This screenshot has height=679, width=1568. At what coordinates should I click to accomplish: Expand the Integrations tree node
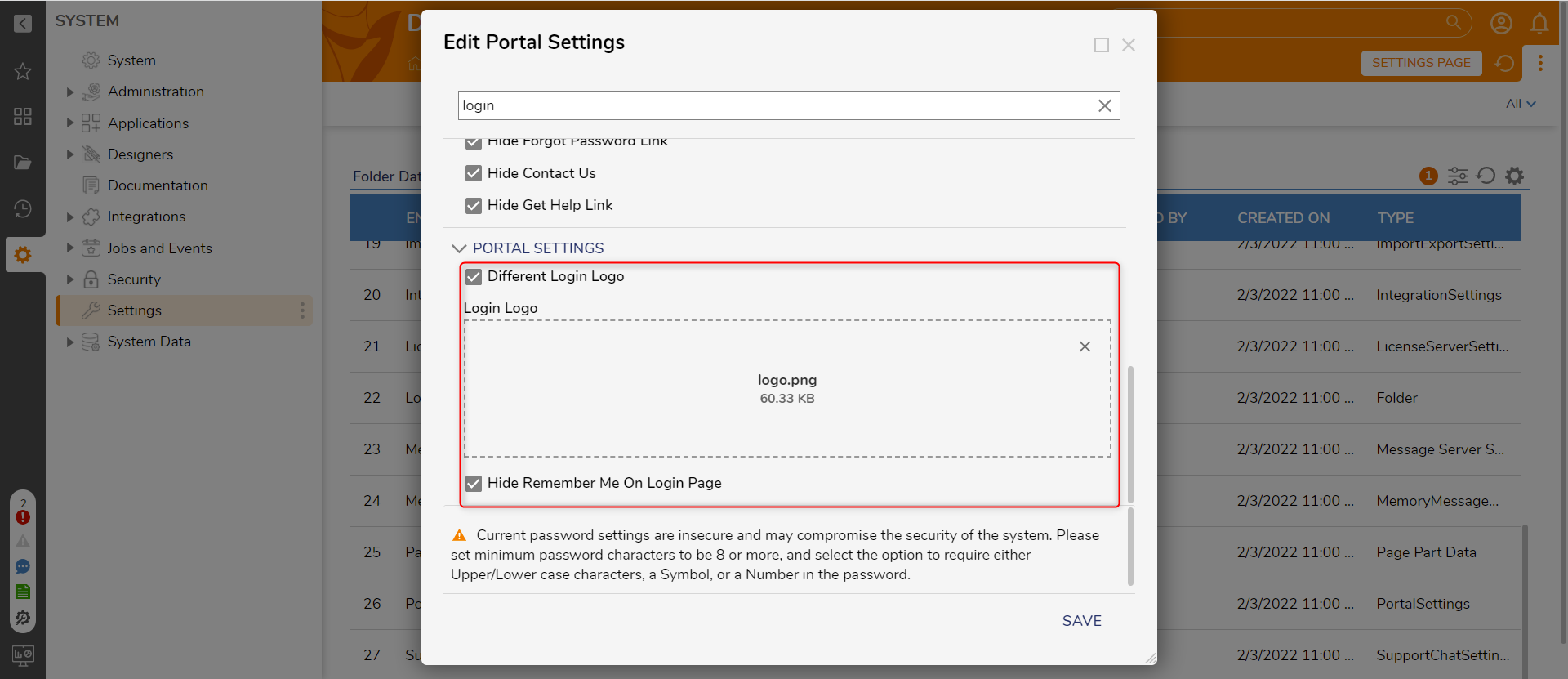tap(70, 217)
